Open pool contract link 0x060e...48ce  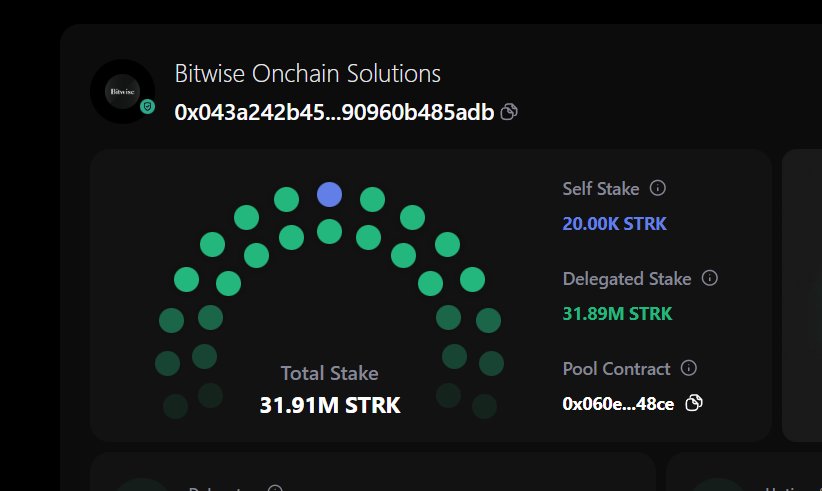coord(618,404)
